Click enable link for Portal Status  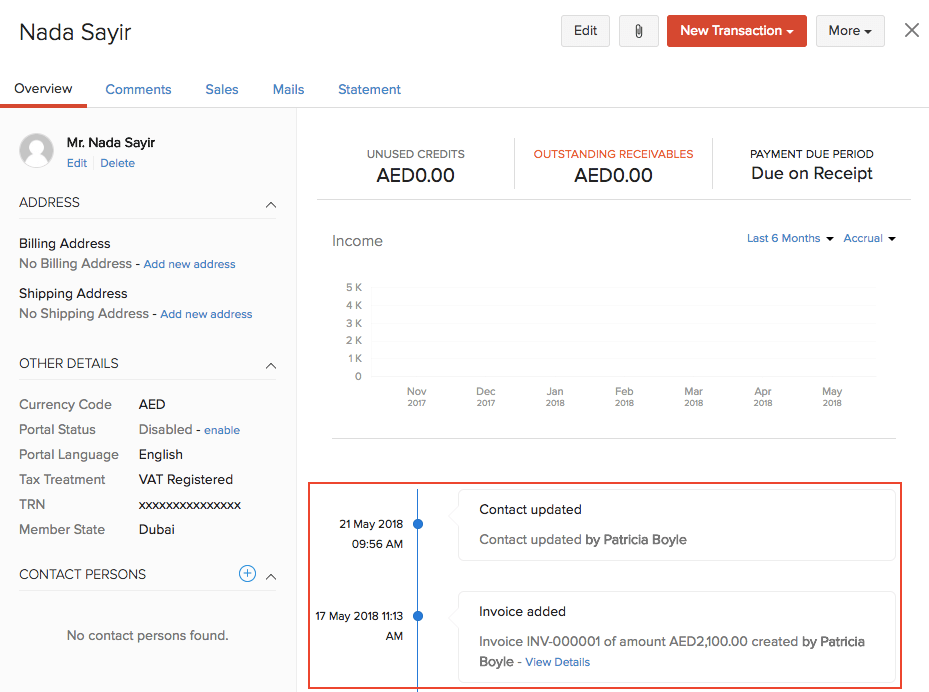click(222, 430)
